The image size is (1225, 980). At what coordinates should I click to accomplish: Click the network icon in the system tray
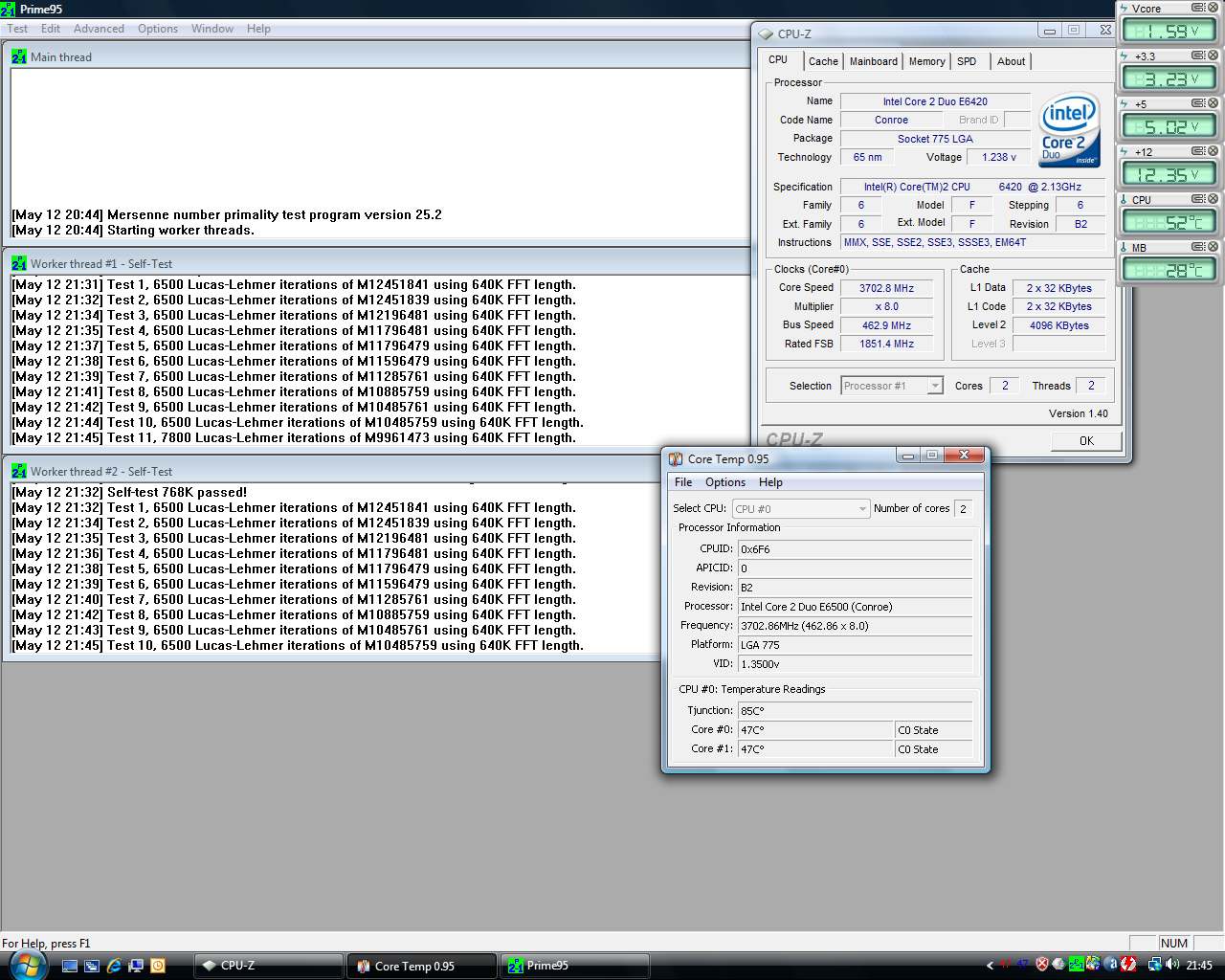1154,965
